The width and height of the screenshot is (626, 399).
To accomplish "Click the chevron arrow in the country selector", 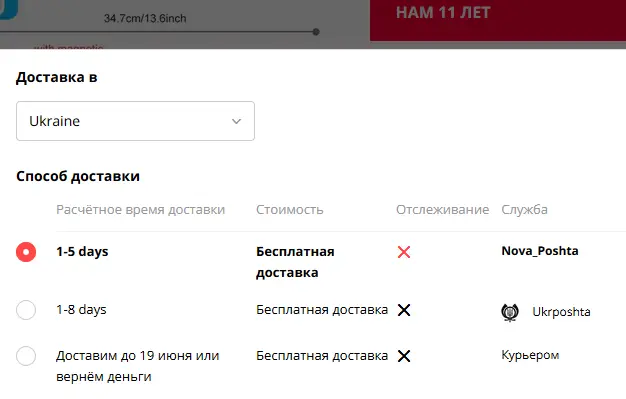I will pyautogui.click(x=236, y=121).
